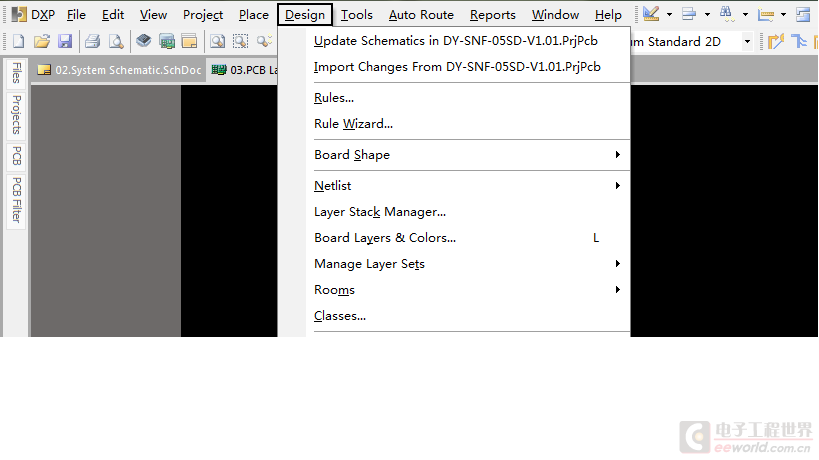Open the Projects side panel tab
This screenshot has height=460, width=819.
tap(16, 115)
